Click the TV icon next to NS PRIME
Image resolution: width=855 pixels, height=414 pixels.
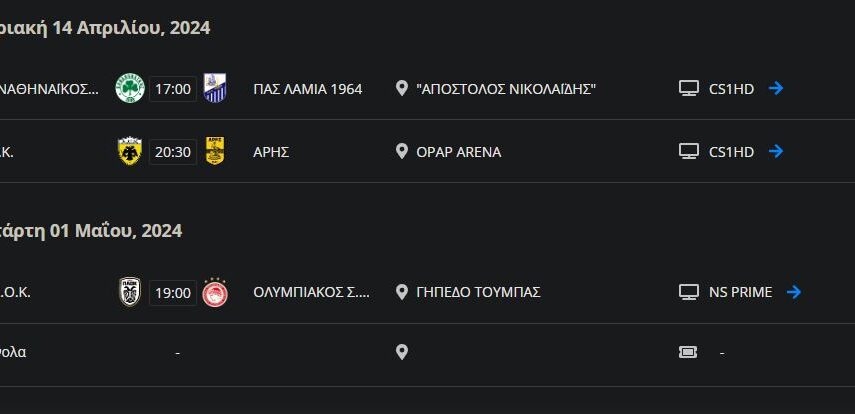click(x=688, y=292)
